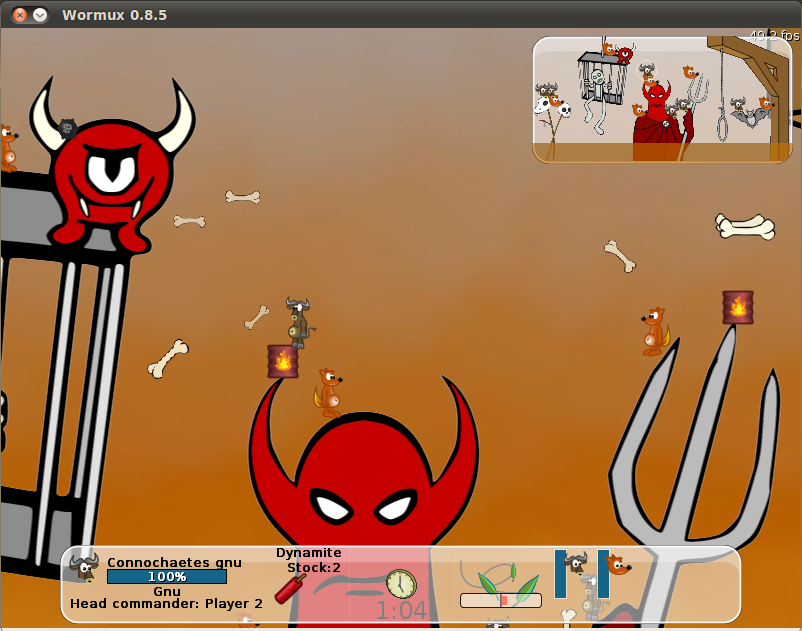
Task: Click the "1:04" turn timer
Action: click(402, 610)
